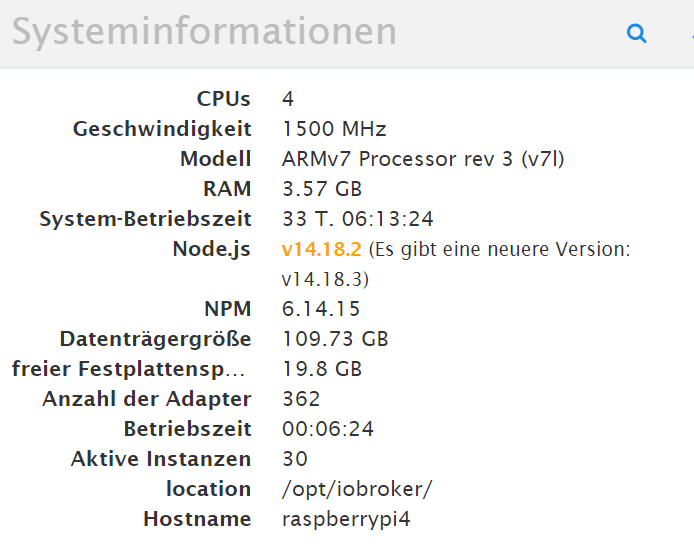
Task: Click the 3.57 GB RAM value
Action: tap(322, 189)
